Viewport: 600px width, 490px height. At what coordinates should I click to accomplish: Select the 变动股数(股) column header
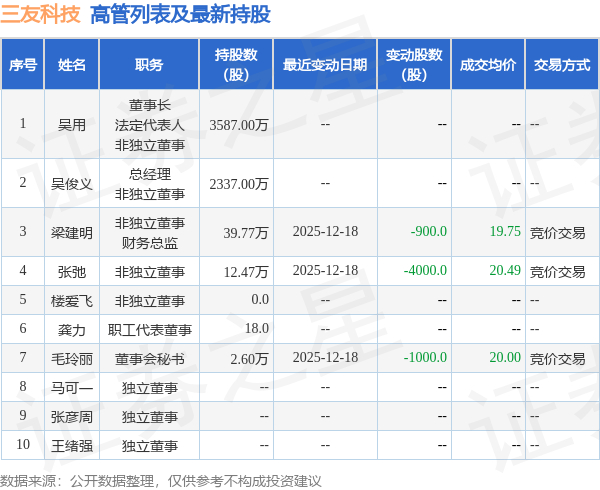pyautogui.click(x=414, y=65)
